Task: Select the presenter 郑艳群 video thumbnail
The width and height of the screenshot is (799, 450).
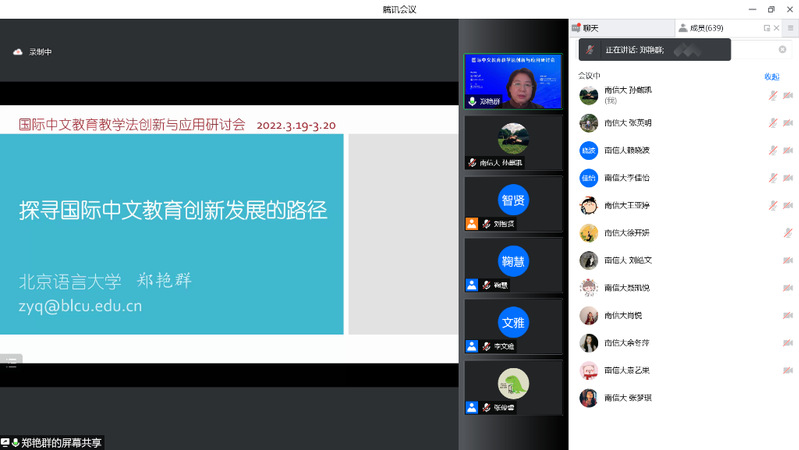Action: (513, 81)
